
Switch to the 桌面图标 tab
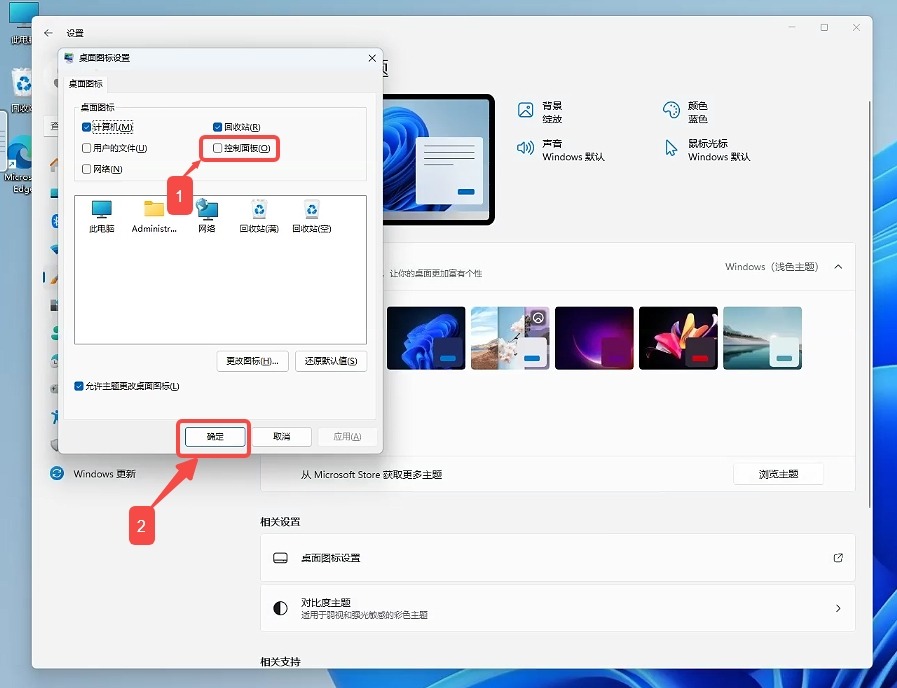pos(85,84)
